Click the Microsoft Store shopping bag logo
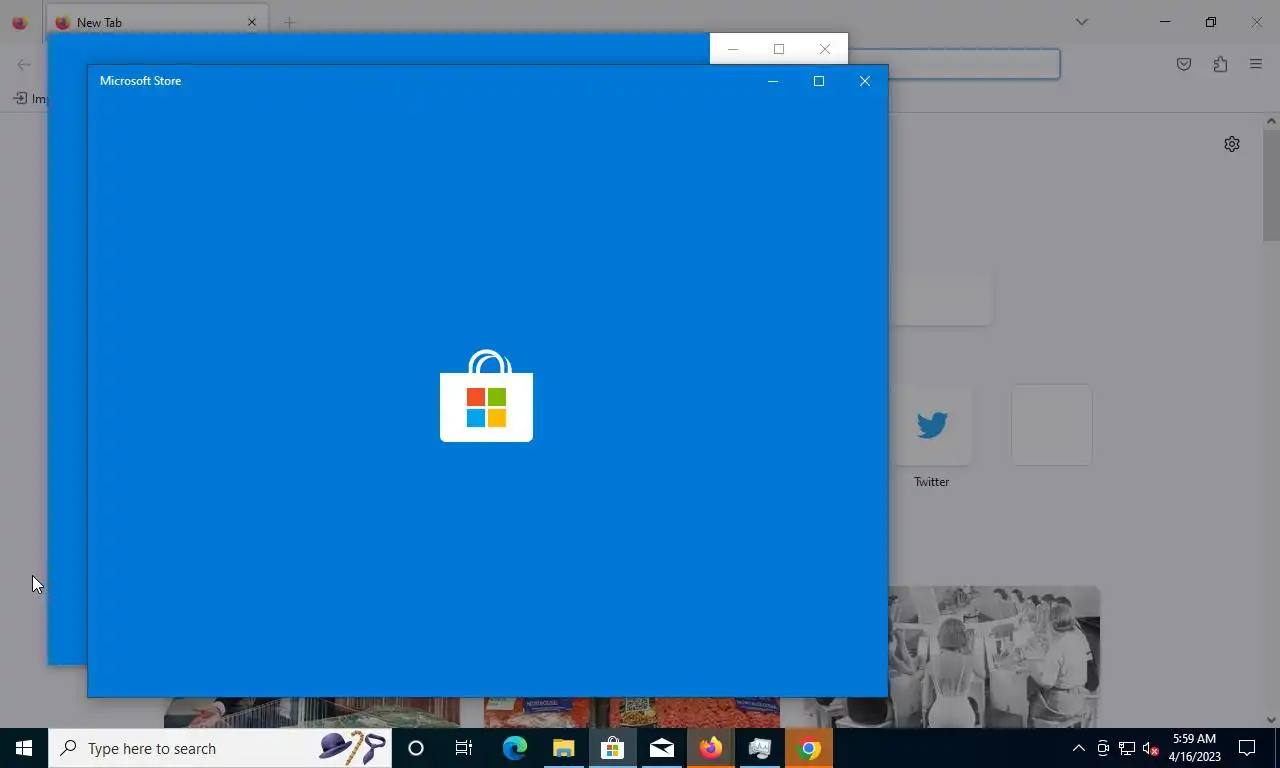 click(486, 396)
